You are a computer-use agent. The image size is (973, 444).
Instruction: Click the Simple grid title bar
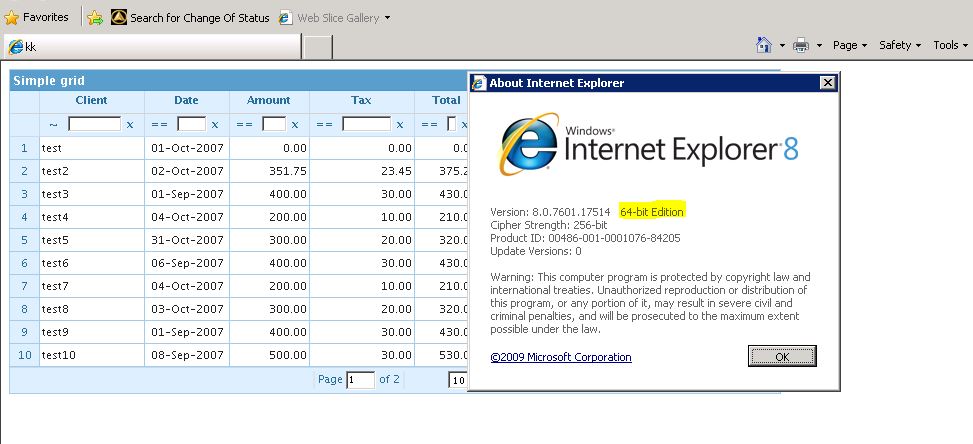click(239, 81)
